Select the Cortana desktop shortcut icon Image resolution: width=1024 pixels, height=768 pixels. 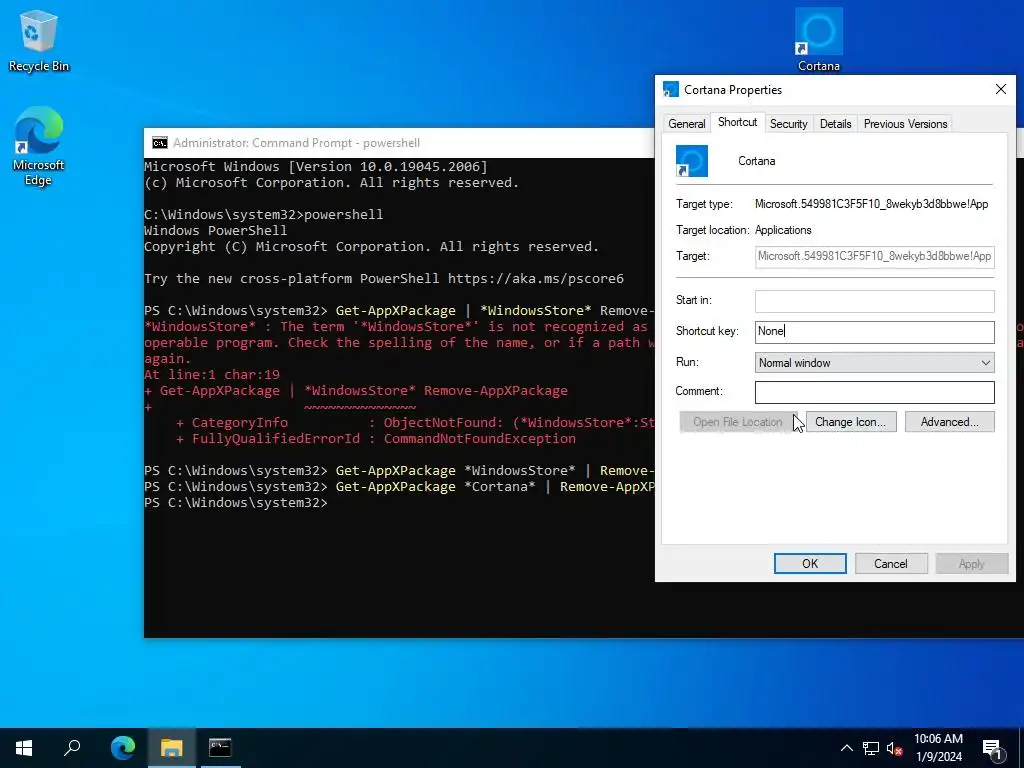pos(818,39)
